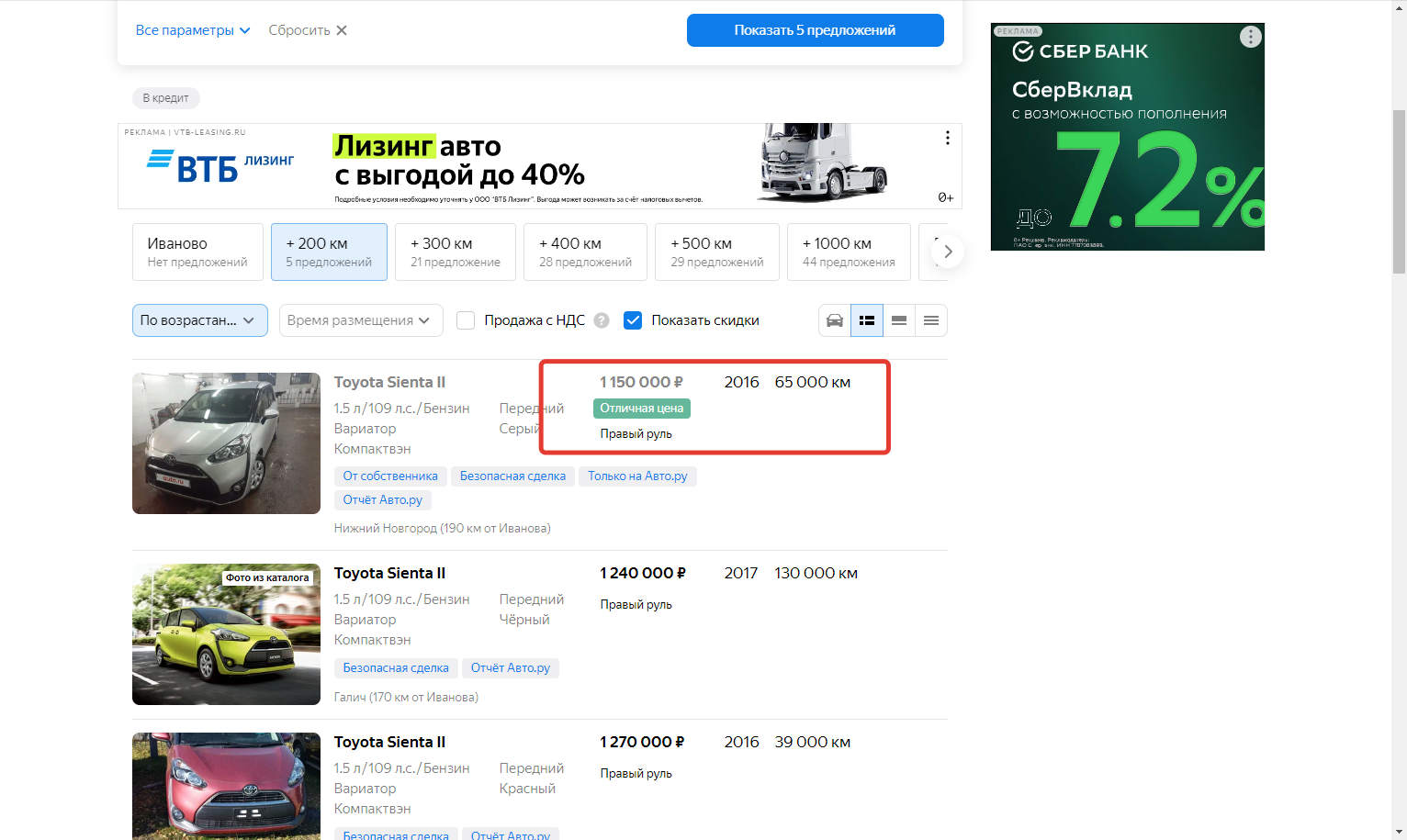1407x840 pixels.
Task: Click the Чёрный color text
Action: (524, 620)
